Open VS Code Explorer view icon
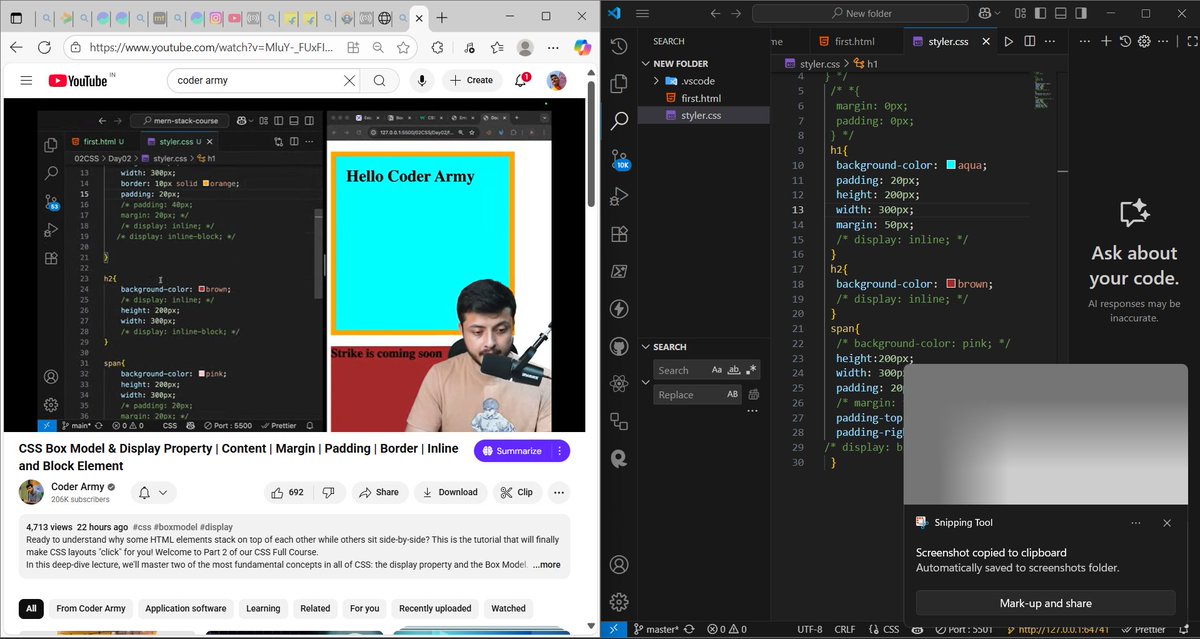 point(619,83)
